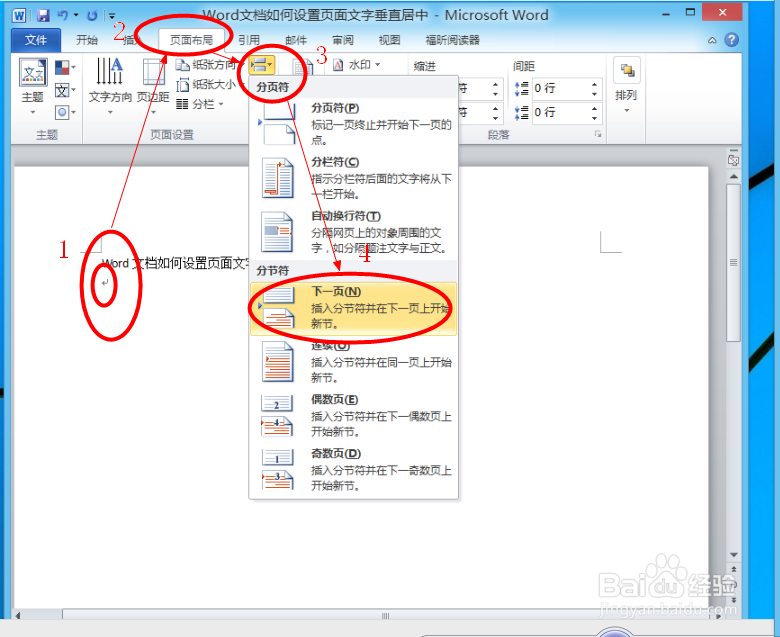Select 自动换行符(T) text wrapping break
The width and height of the screenshot is (780, 637).
pyautogui.click(x=354, y=232)
